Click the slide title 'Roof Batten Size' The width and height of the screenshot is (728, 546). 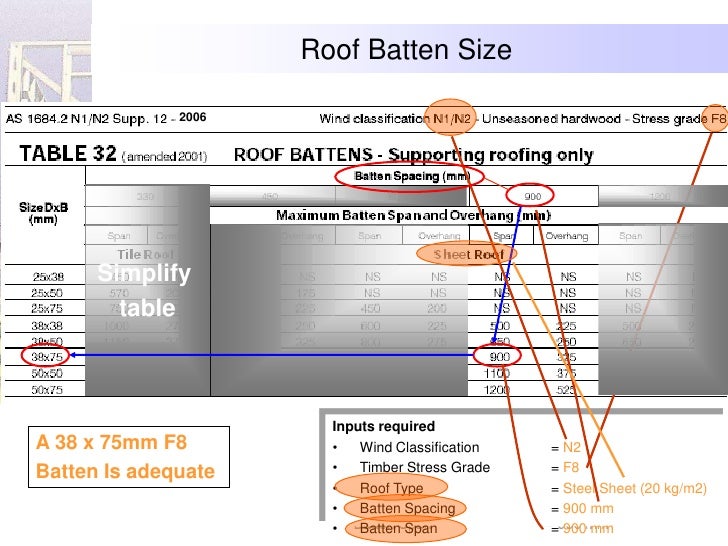pos(406,49)
